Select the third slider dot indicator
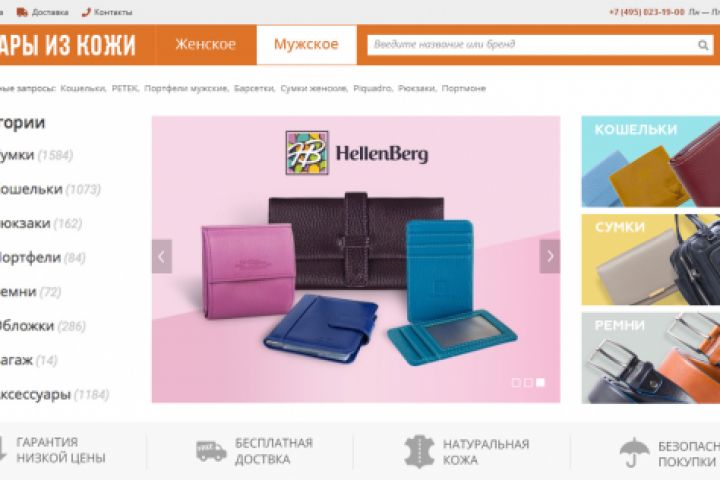The width and height of the screenshot is (720, 480). [x=540, y=382]
